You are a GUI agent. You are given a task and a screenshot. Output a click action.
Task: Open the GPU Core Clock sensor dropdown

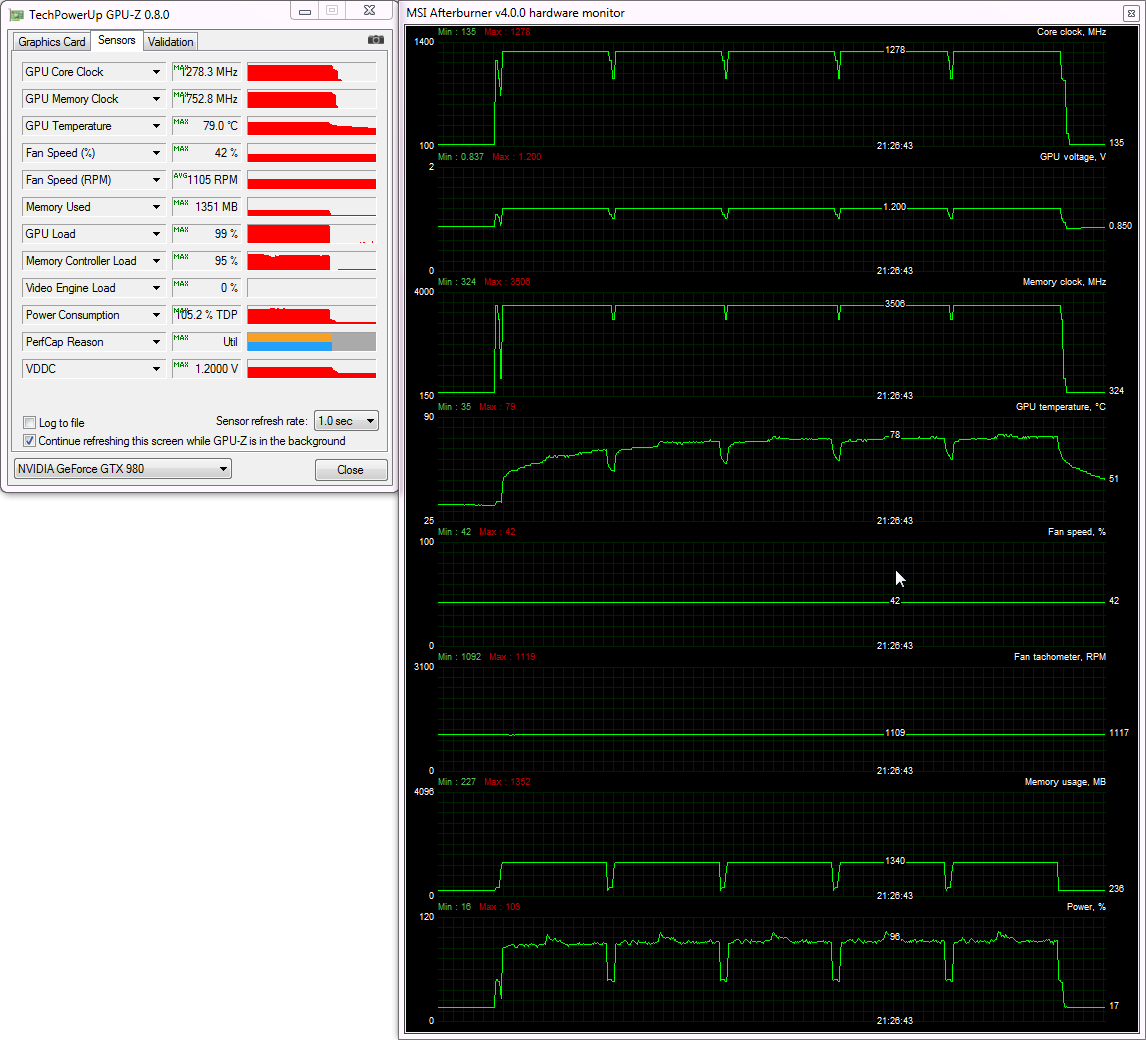156,72
